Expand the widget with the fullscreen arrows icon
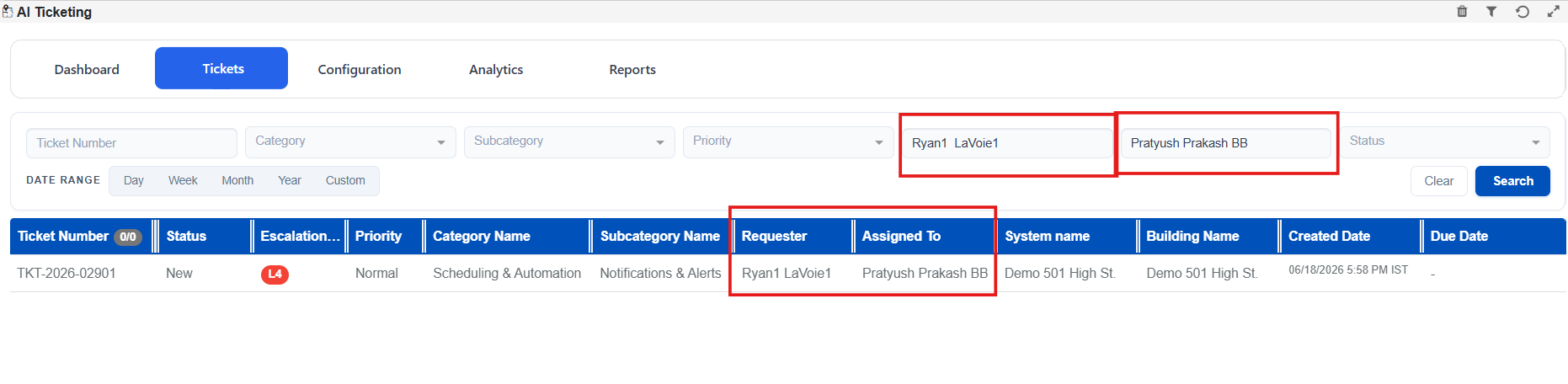The width and height of the screenshot is (1568, 384). [x=1554, y=12]
